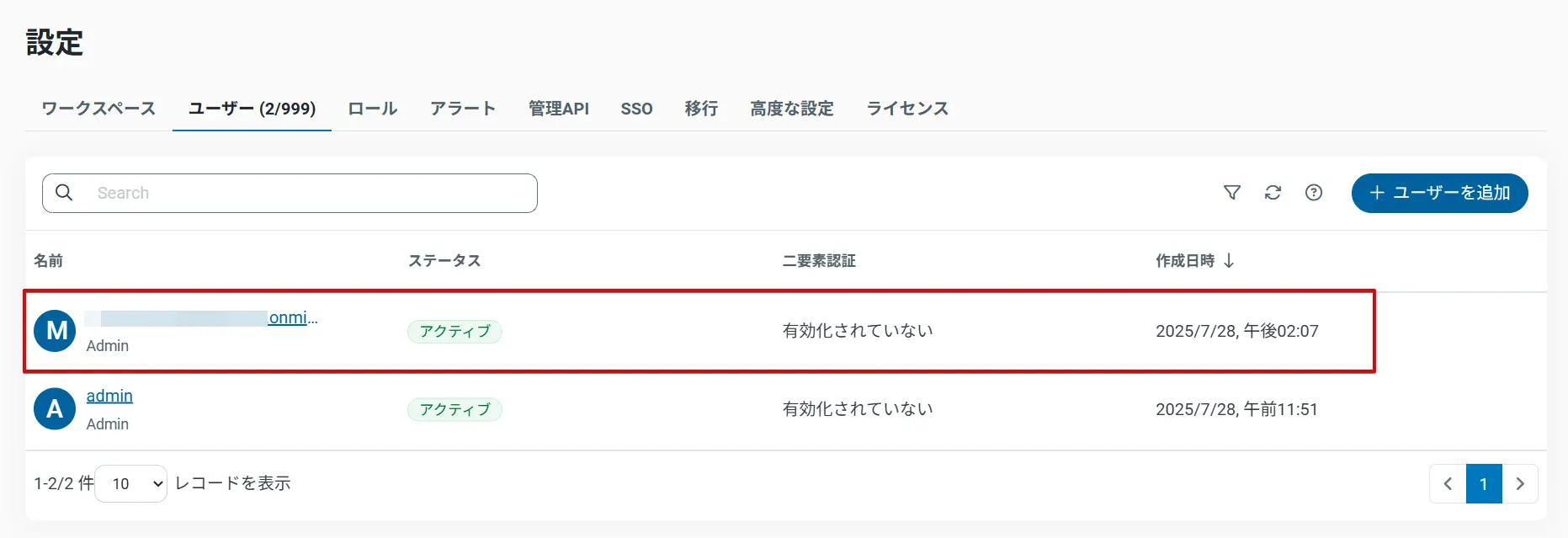Select page 1 in the pagination
The width and height of the screenshot is (1568, 538).
tap(1483, 483)
